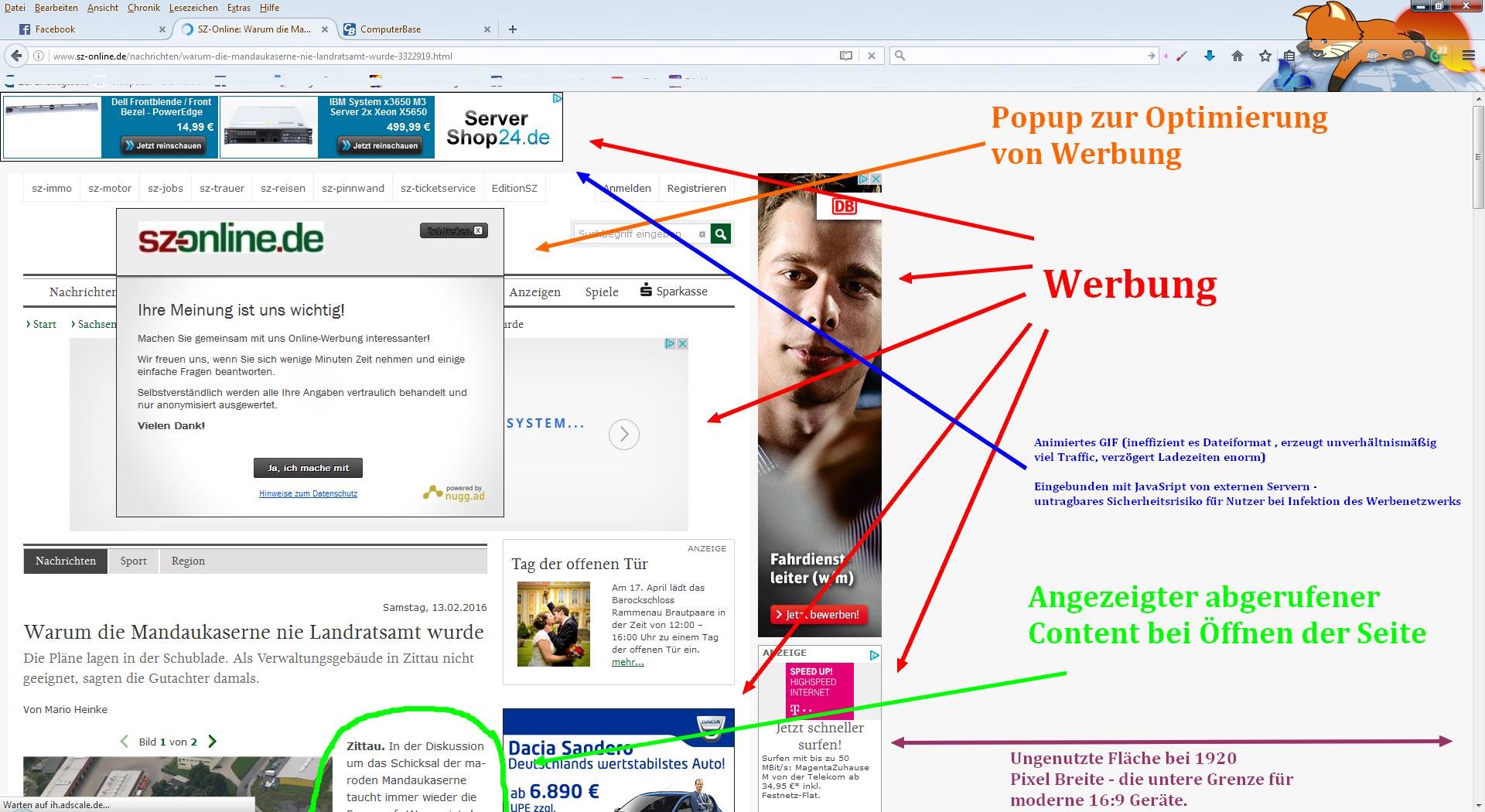Screen dimensions: 1485x812
Task: Click IBM System x3650 'Jetzt reinschauen' button
Action: (380, 145)
